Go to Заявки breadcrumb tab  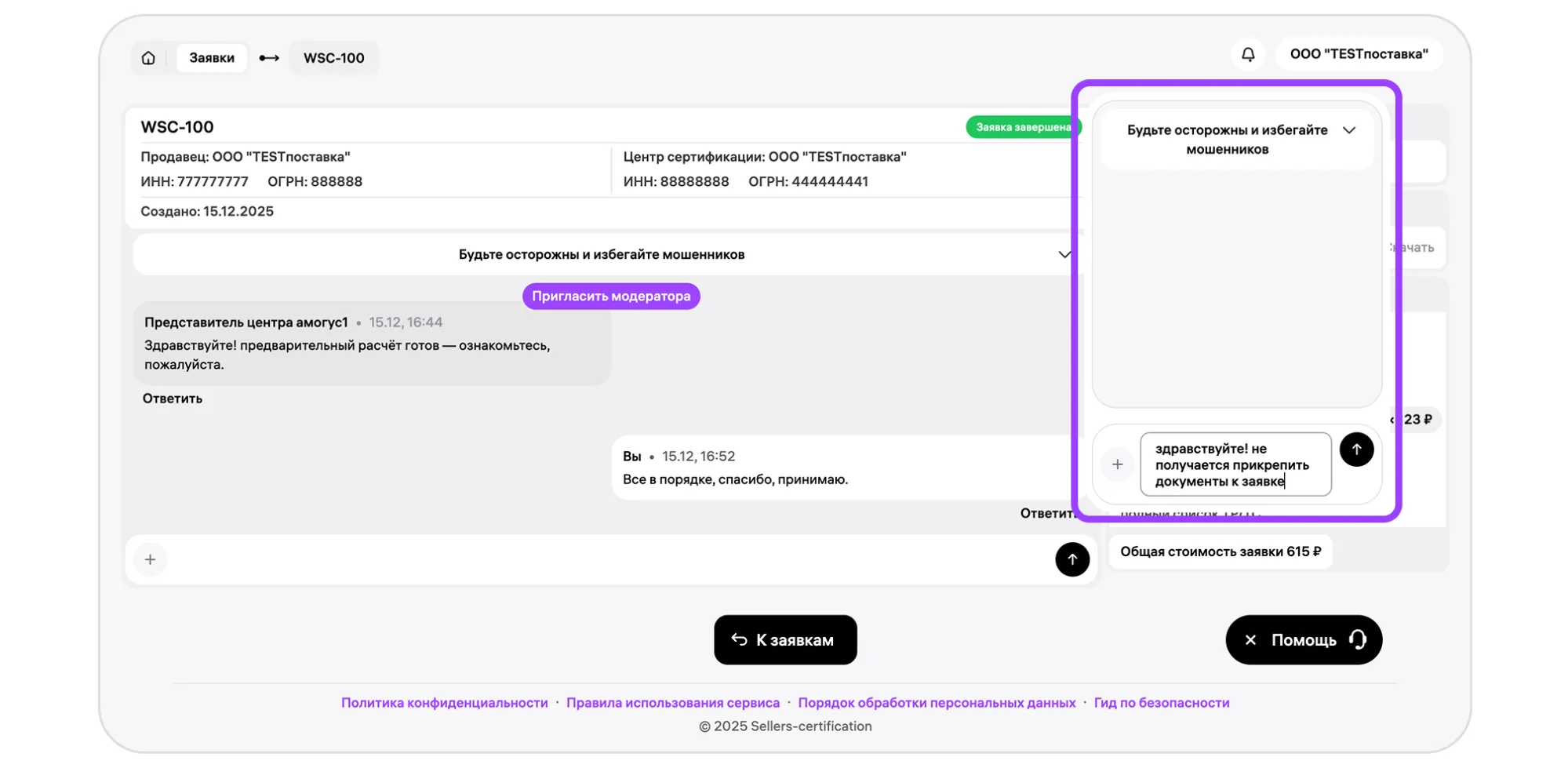pos(212,58)
